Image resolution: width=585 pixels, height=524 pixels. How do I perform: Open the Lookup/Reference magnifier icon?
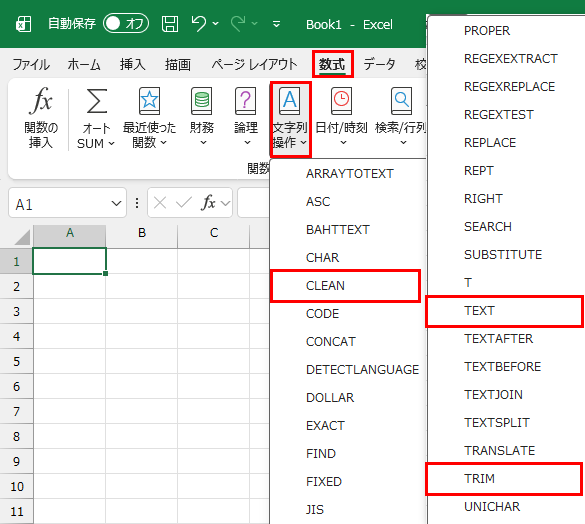pos(401,101)
